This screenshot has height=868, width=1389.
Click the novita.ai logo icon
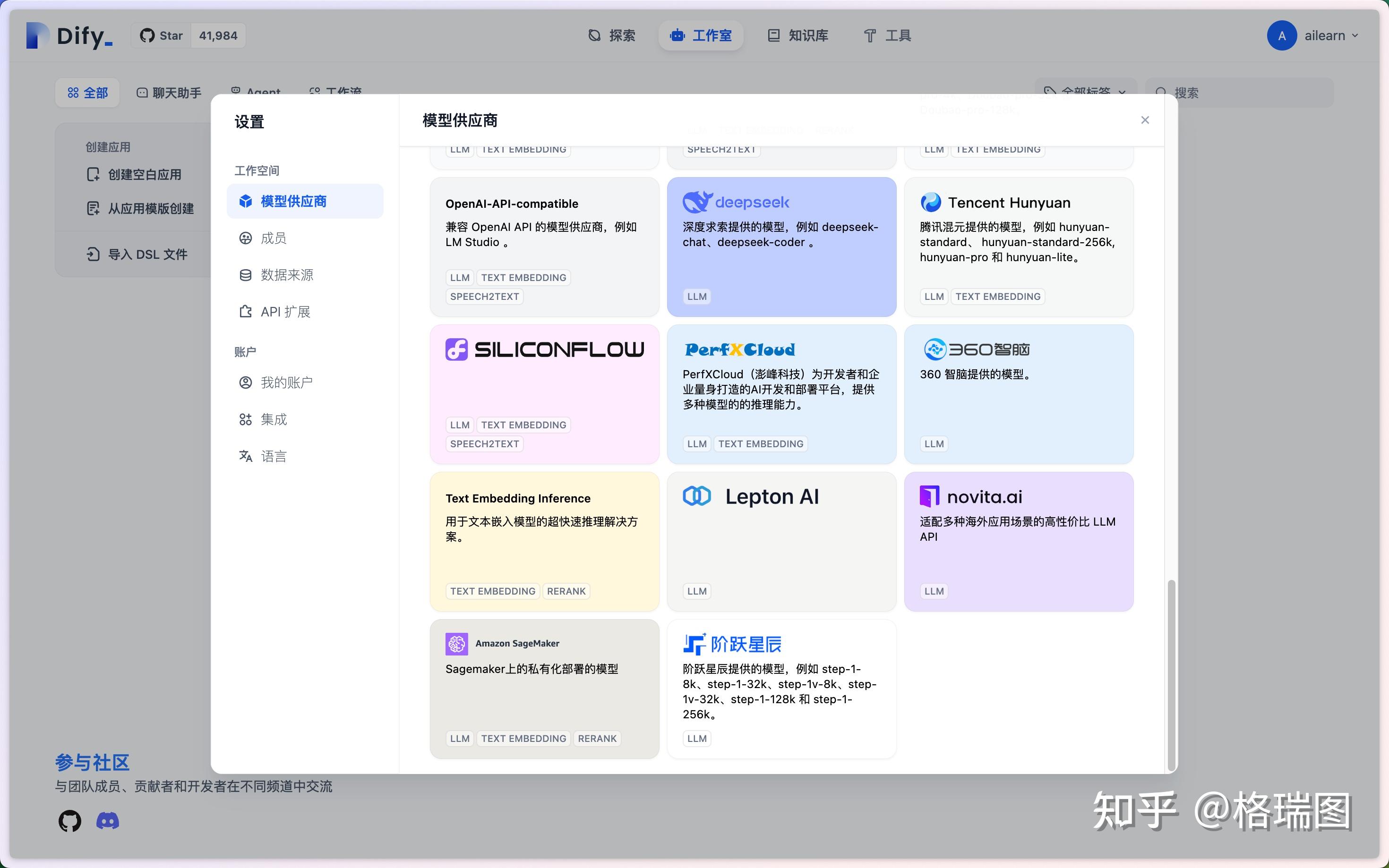tap(929, 496)
